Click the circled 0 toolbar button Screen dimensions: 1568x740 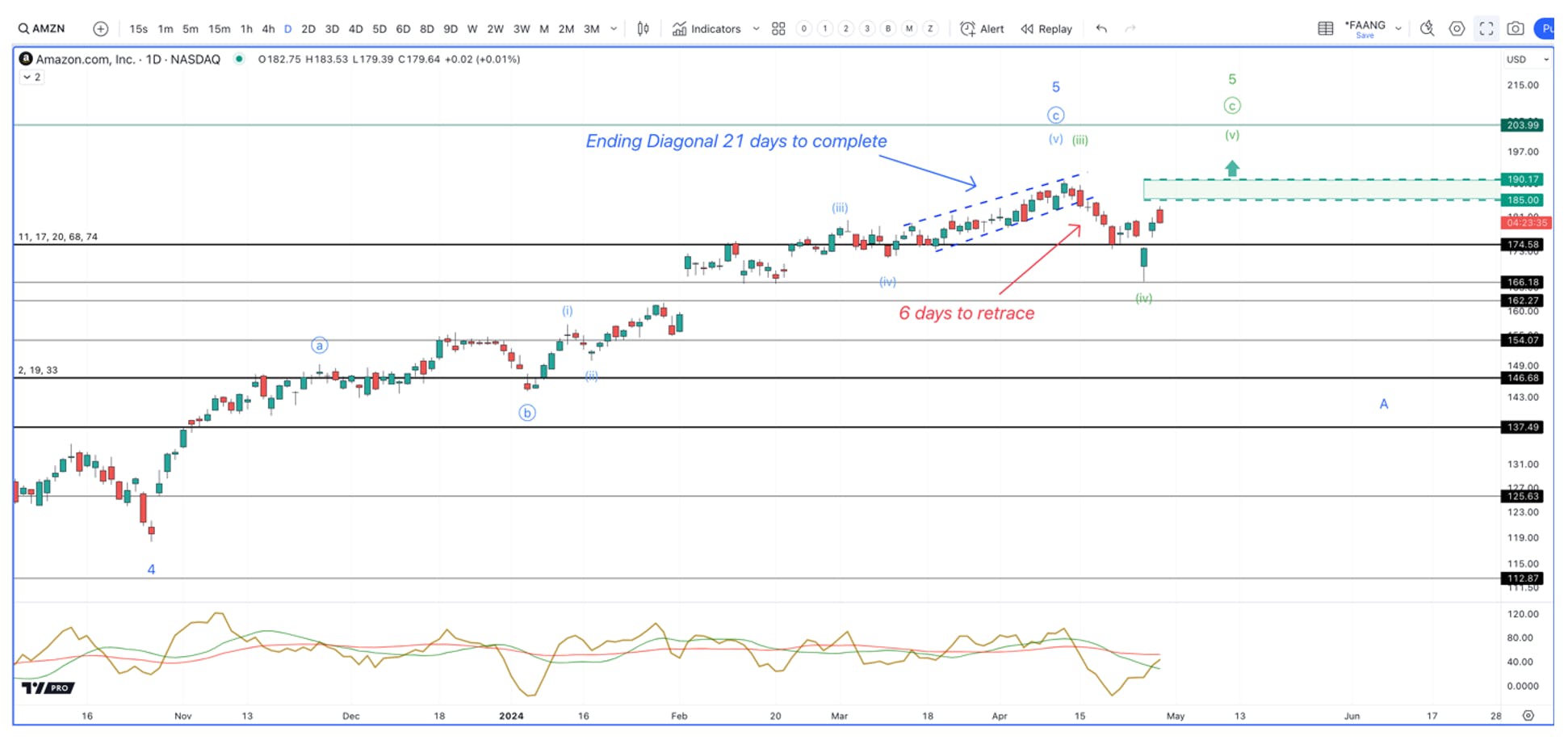(804, 29)
